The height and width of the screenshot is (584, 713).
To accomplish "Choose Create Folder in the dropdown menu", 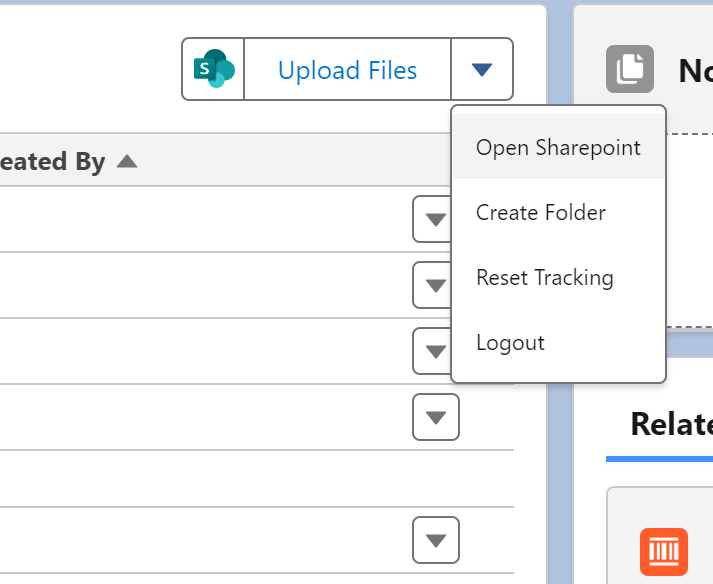I will [541, 212].
